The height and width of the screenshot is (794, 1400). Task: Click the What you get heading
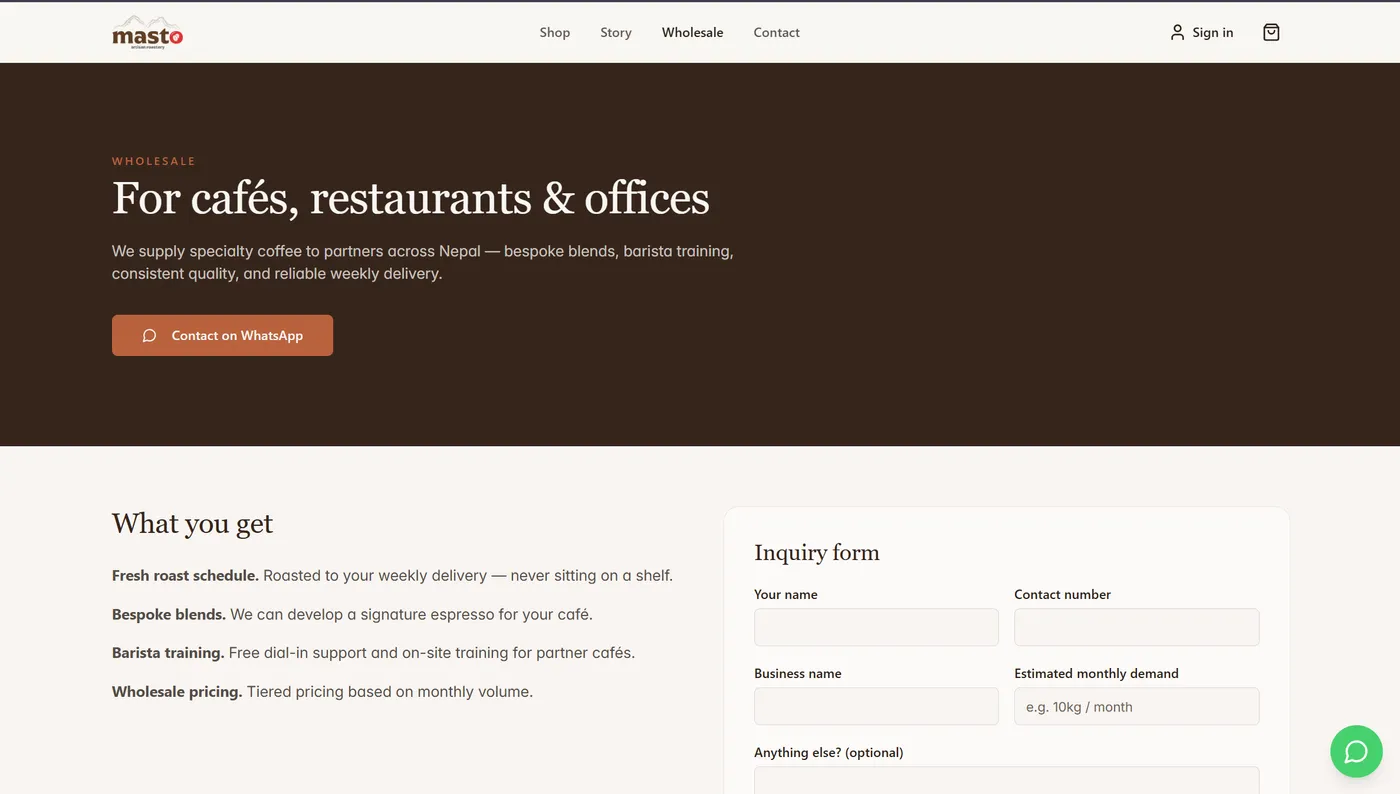pos(192,524)
